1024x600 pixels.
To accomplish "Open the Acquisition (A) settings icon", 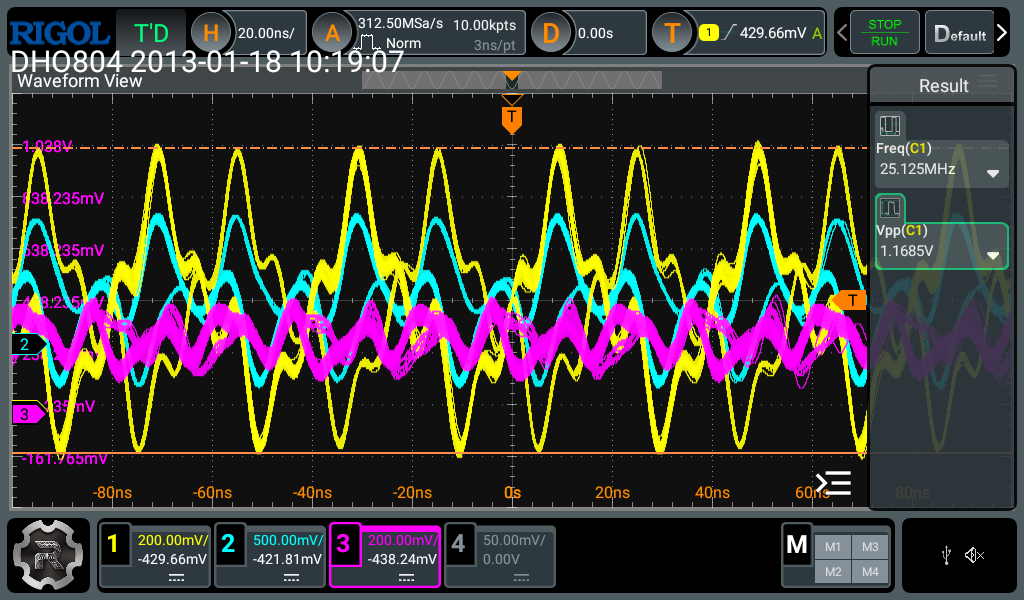I will tap(331, 33).
